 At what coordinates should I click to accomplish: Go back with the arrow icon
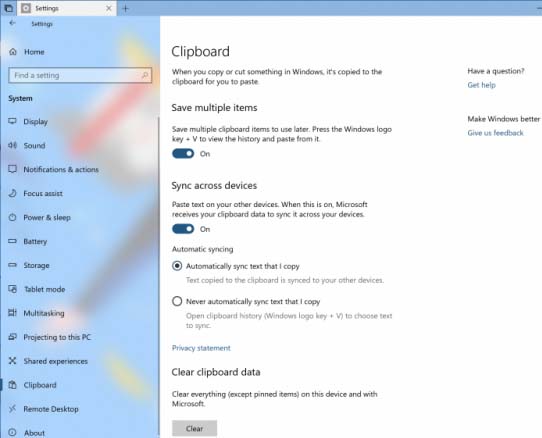coord(12,23)
